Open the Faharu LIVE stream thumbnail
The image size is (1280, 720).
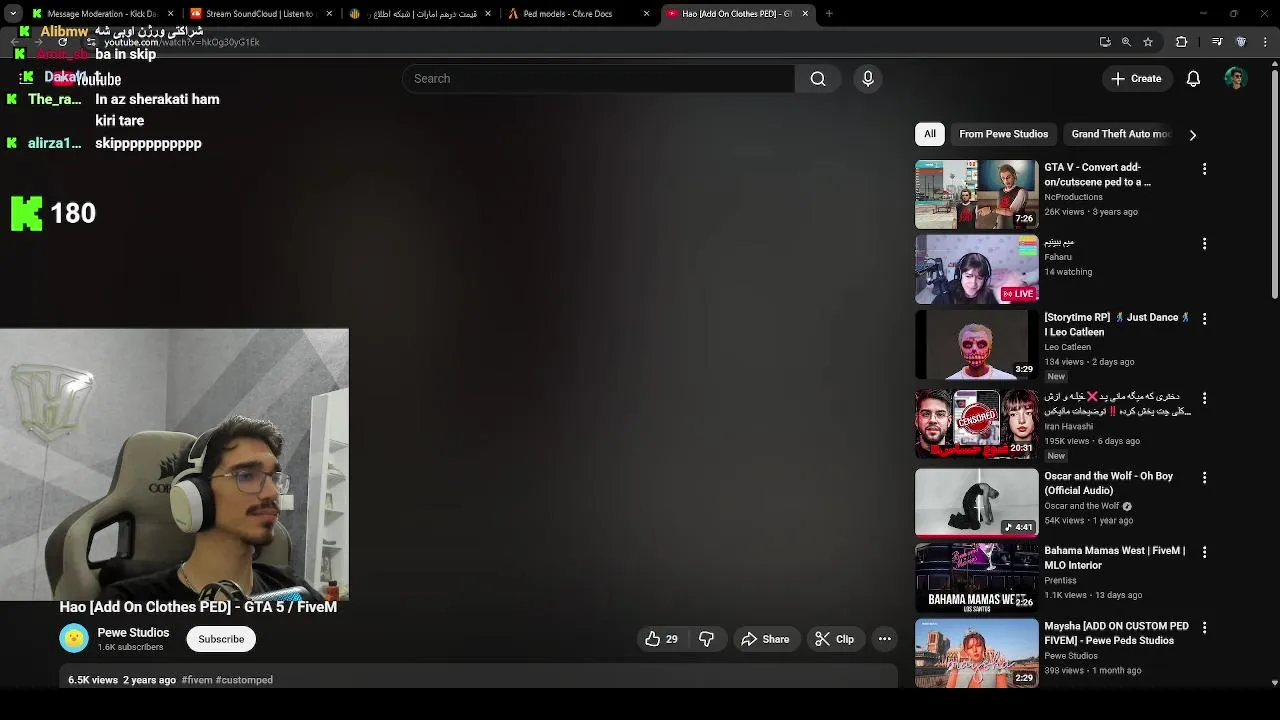tap(977, 270)
